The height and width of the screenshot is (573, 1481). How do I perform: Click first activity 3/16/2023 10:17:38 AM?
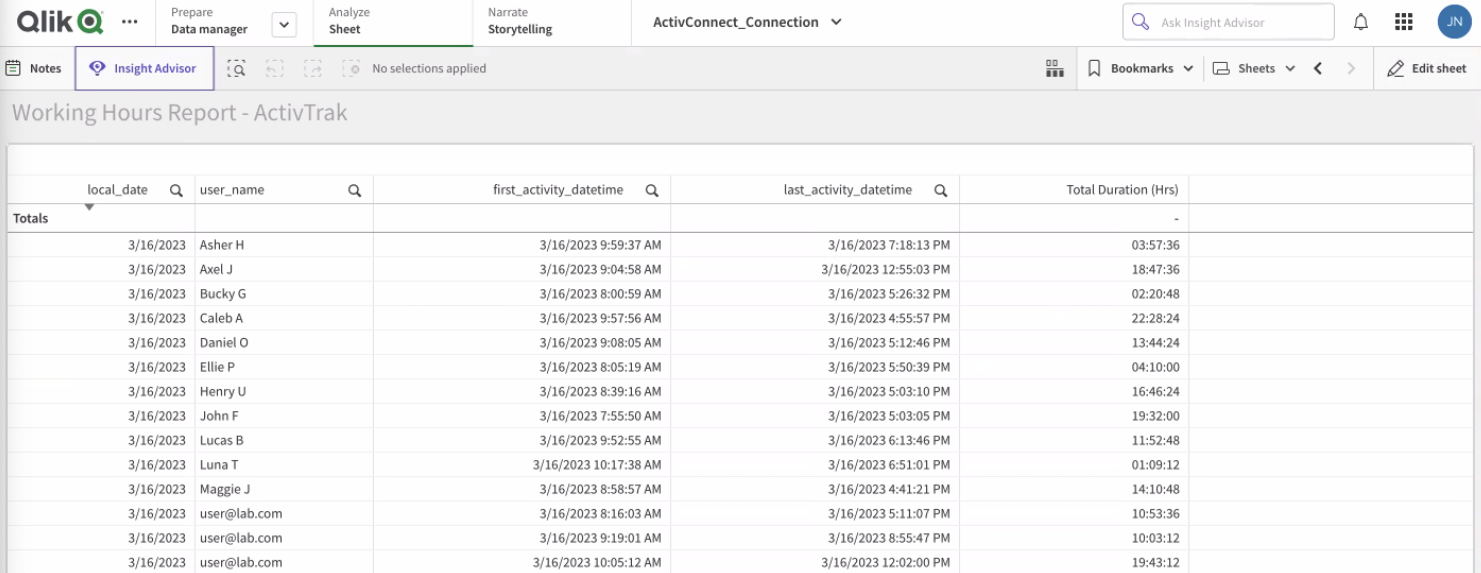[x=597, y=465]
